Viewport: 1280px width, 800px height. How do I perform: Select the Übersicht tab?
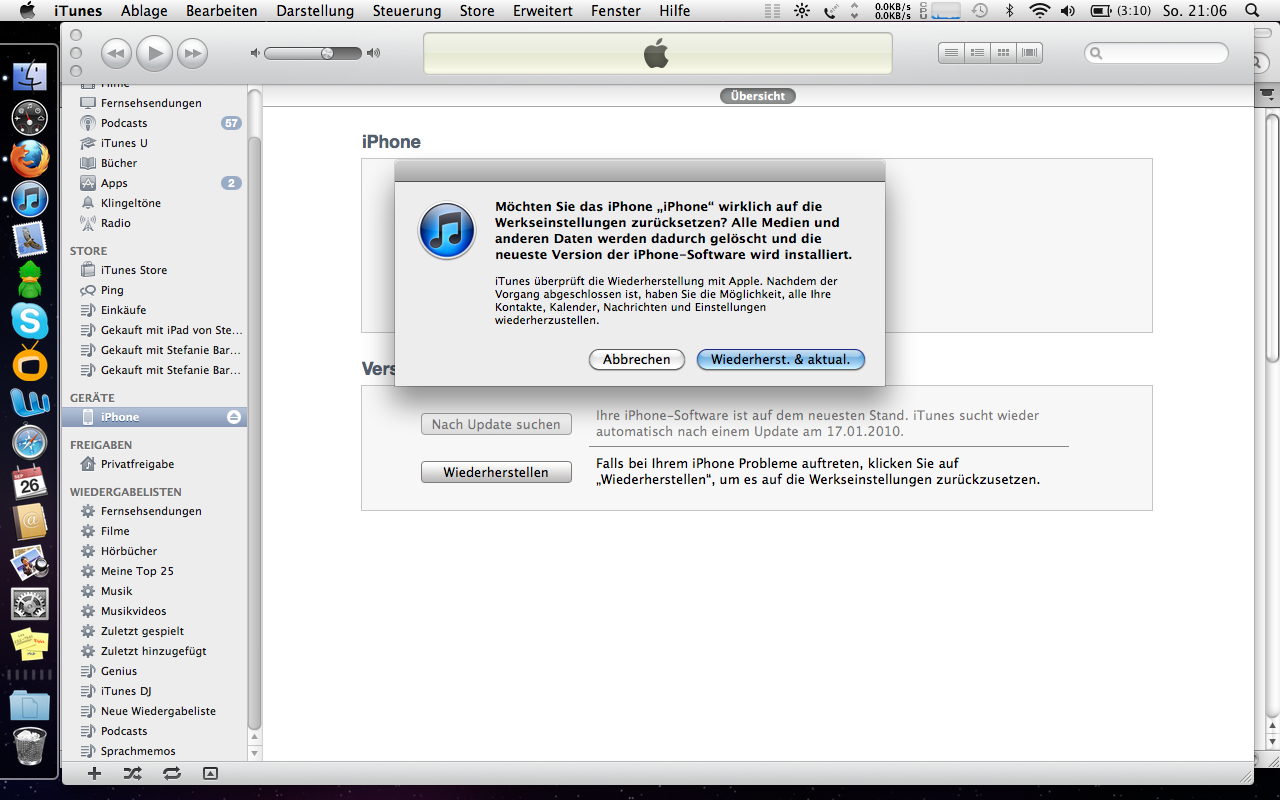pyautogui.click(x=757, y=96)
